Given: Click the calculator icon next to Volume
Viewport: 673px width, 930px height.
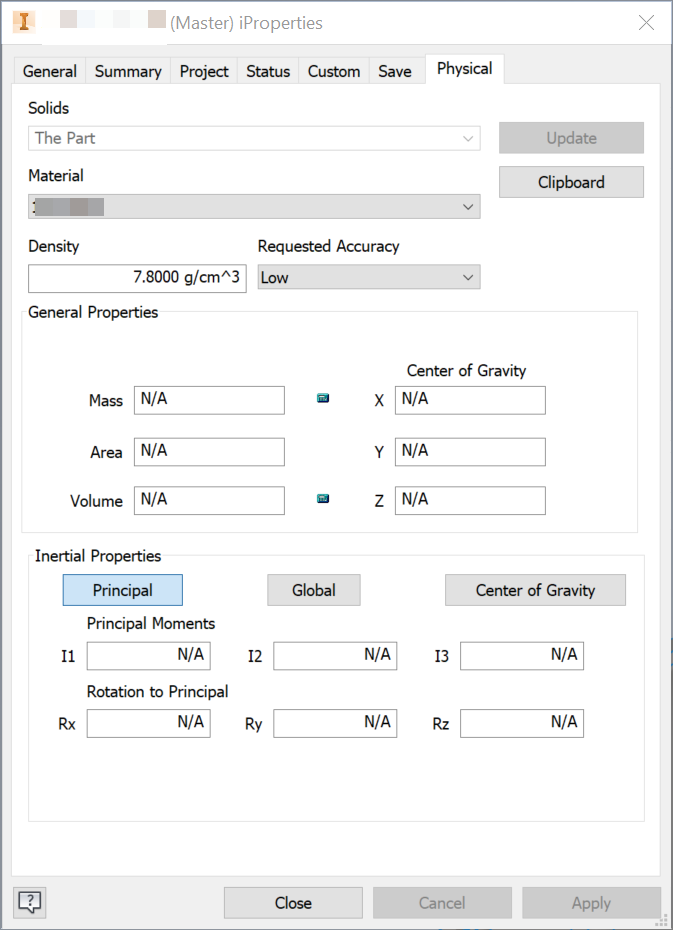Looking at the screenshot, I should pyautogui.click(x=322, y=498).
